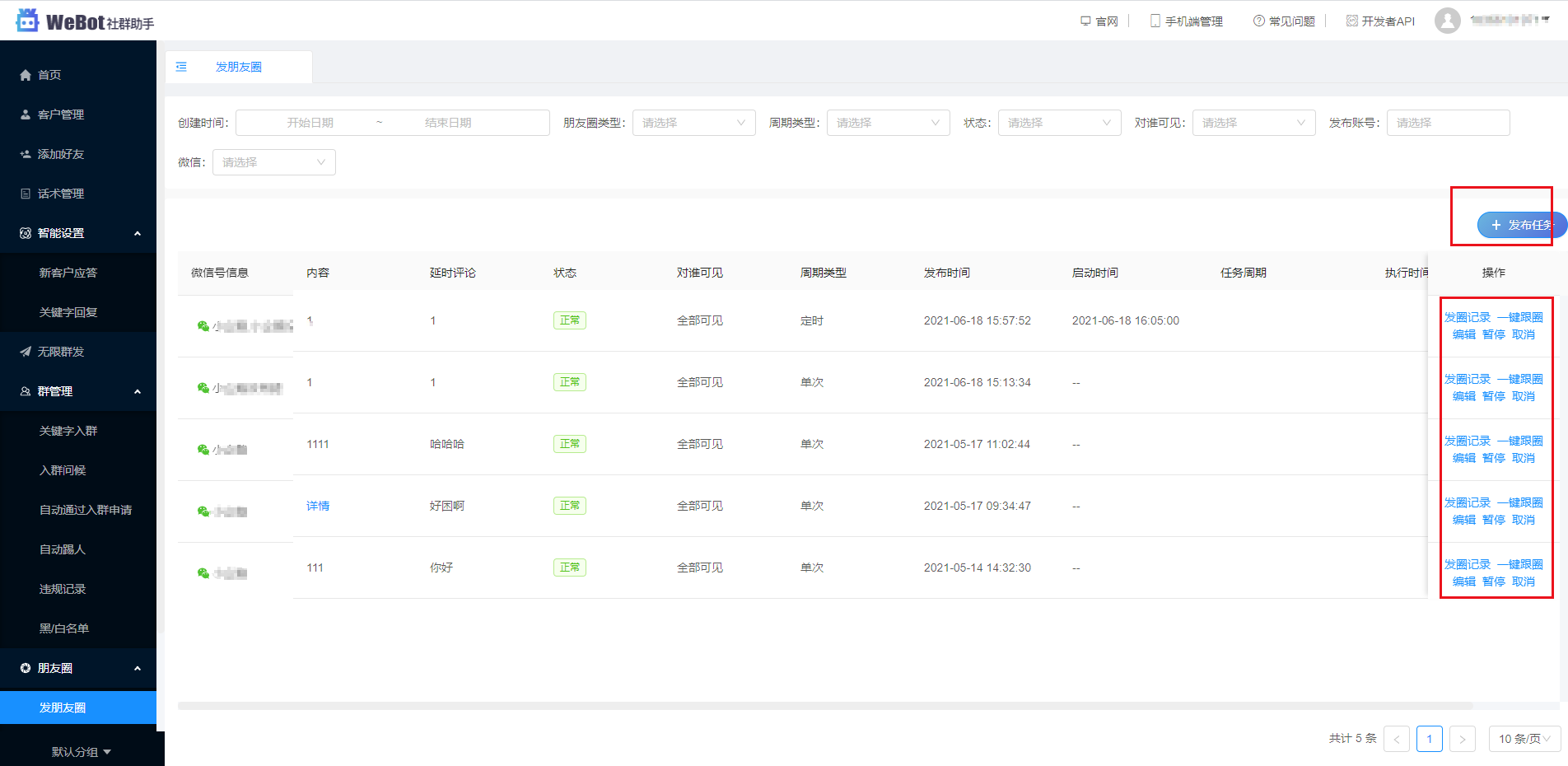Open the 朋友圈类型 dropdown filter

tap(693, 122)
